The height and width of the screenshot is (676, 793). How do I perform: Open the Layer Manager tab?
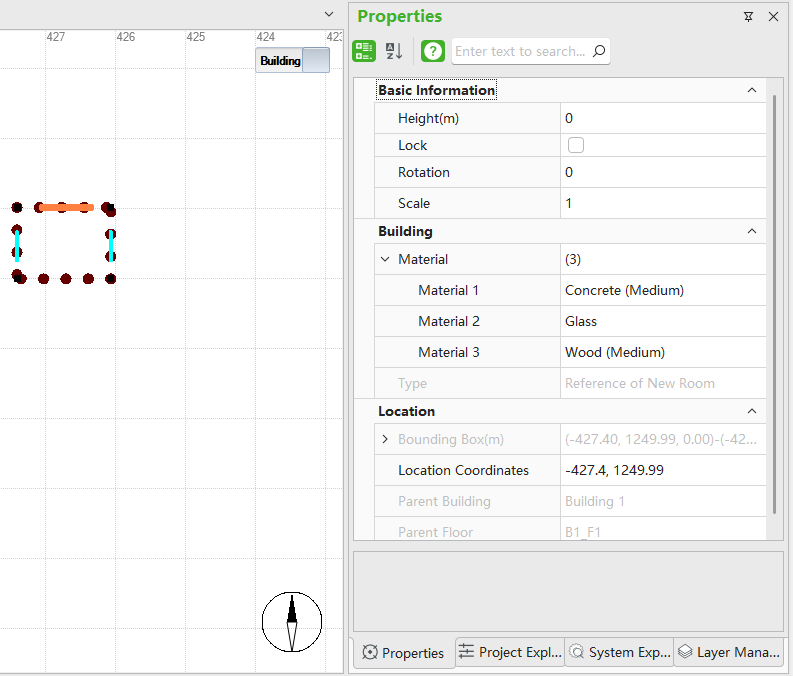pyautogui.click(x=728, y=652)
